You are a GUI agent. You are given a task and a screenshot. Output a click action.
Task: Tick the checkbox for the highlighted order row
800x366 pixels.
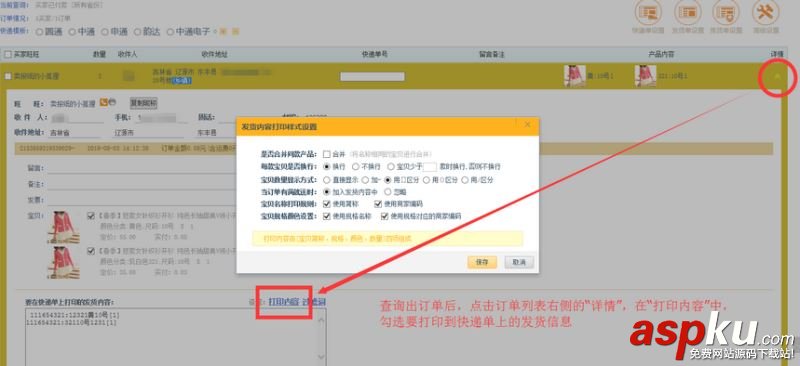(x=7, y=76)
